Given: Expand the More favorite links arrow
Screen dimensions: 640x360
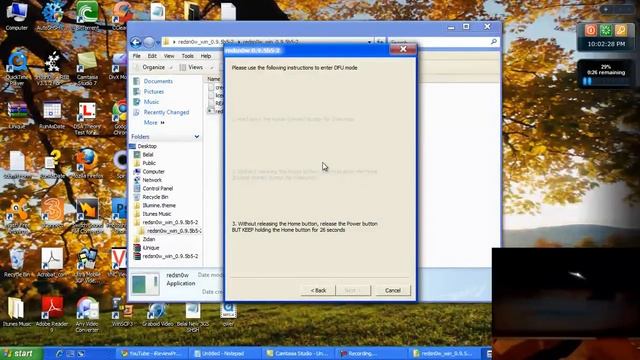Looking at the screenshot, I should (162, 122).
